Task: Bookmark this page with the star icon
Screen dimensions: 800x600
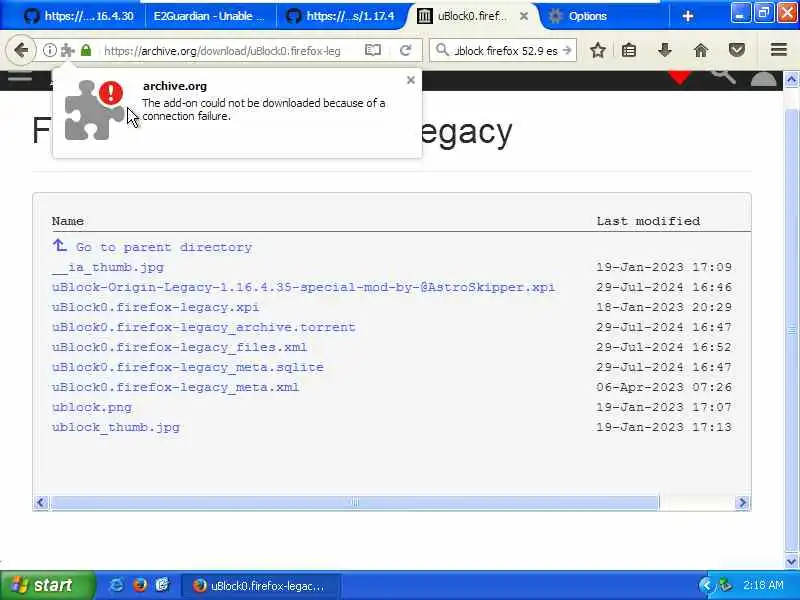Action: (x=598, y=50)
